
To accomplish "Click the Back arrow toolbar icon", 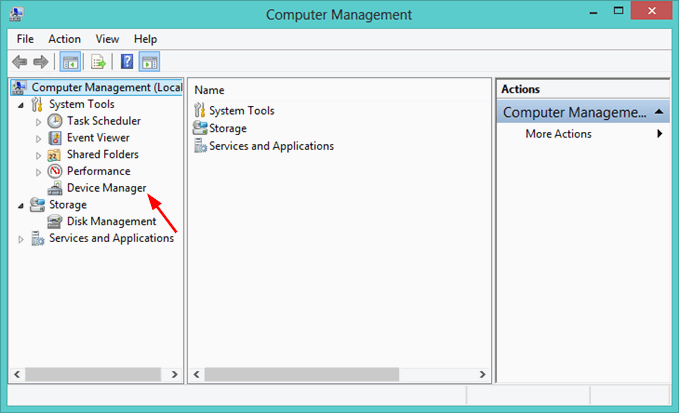I will (19, 61).
